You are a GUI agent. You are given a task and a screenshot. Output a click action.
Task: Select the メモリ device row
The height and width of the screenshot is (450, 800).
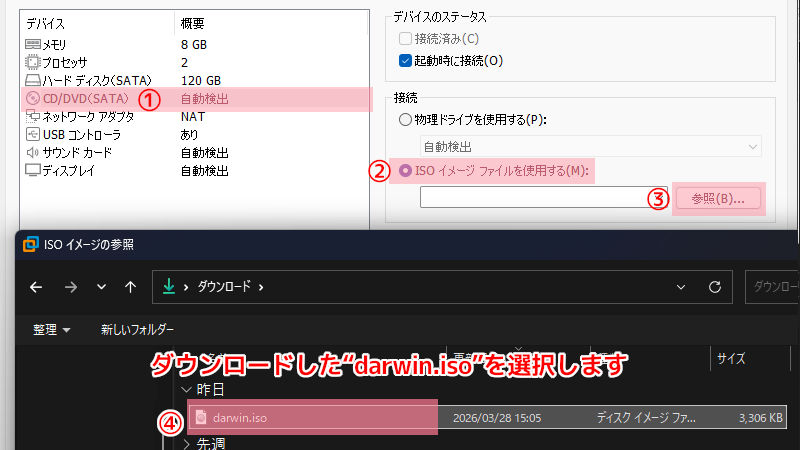click(x=194, y=44)
